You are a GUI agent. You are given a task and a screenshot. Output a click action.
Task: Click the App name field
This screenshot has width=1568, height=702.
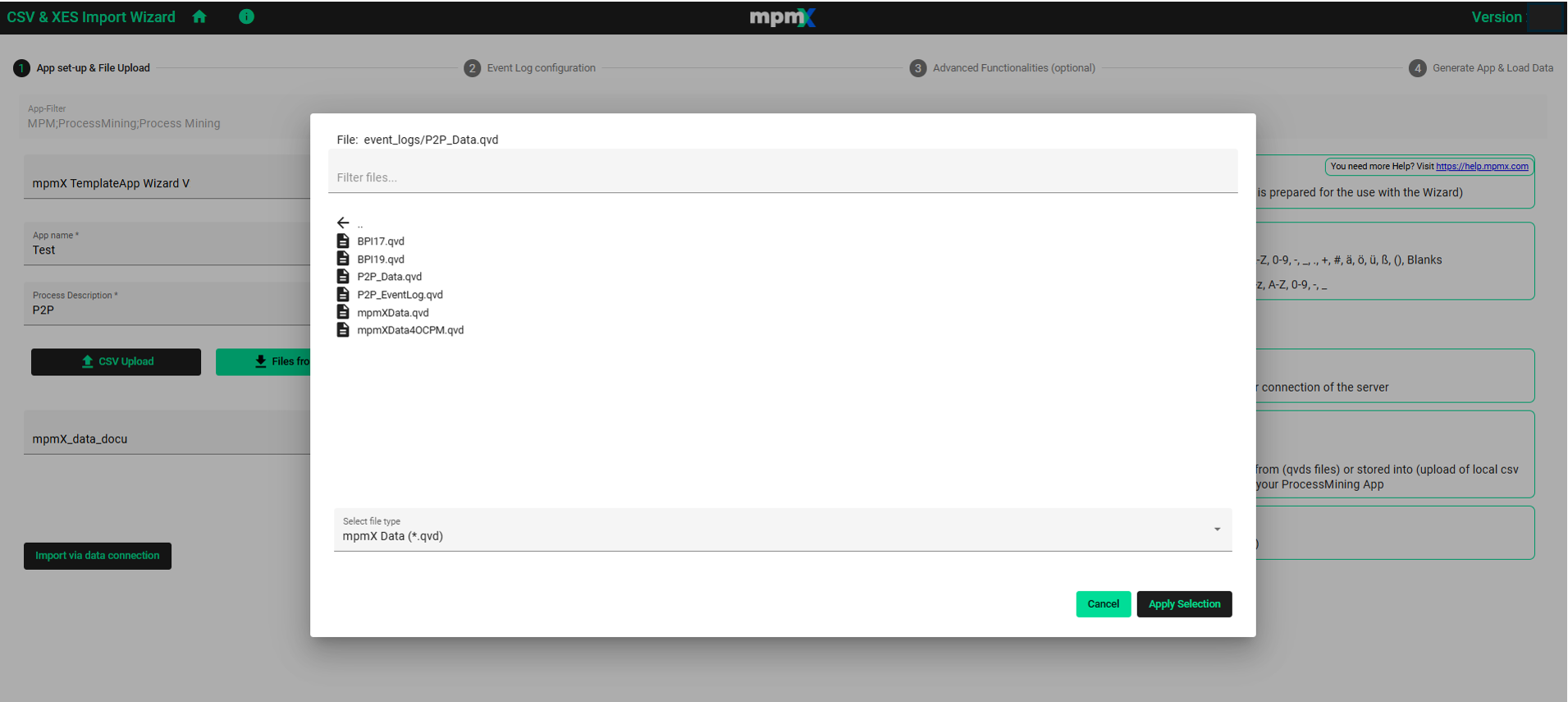tap(167, 244)
